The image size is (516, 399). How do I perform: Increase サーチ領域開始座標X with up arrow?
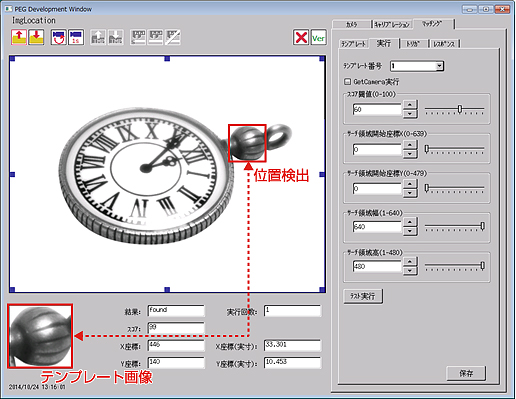(410, 145)
